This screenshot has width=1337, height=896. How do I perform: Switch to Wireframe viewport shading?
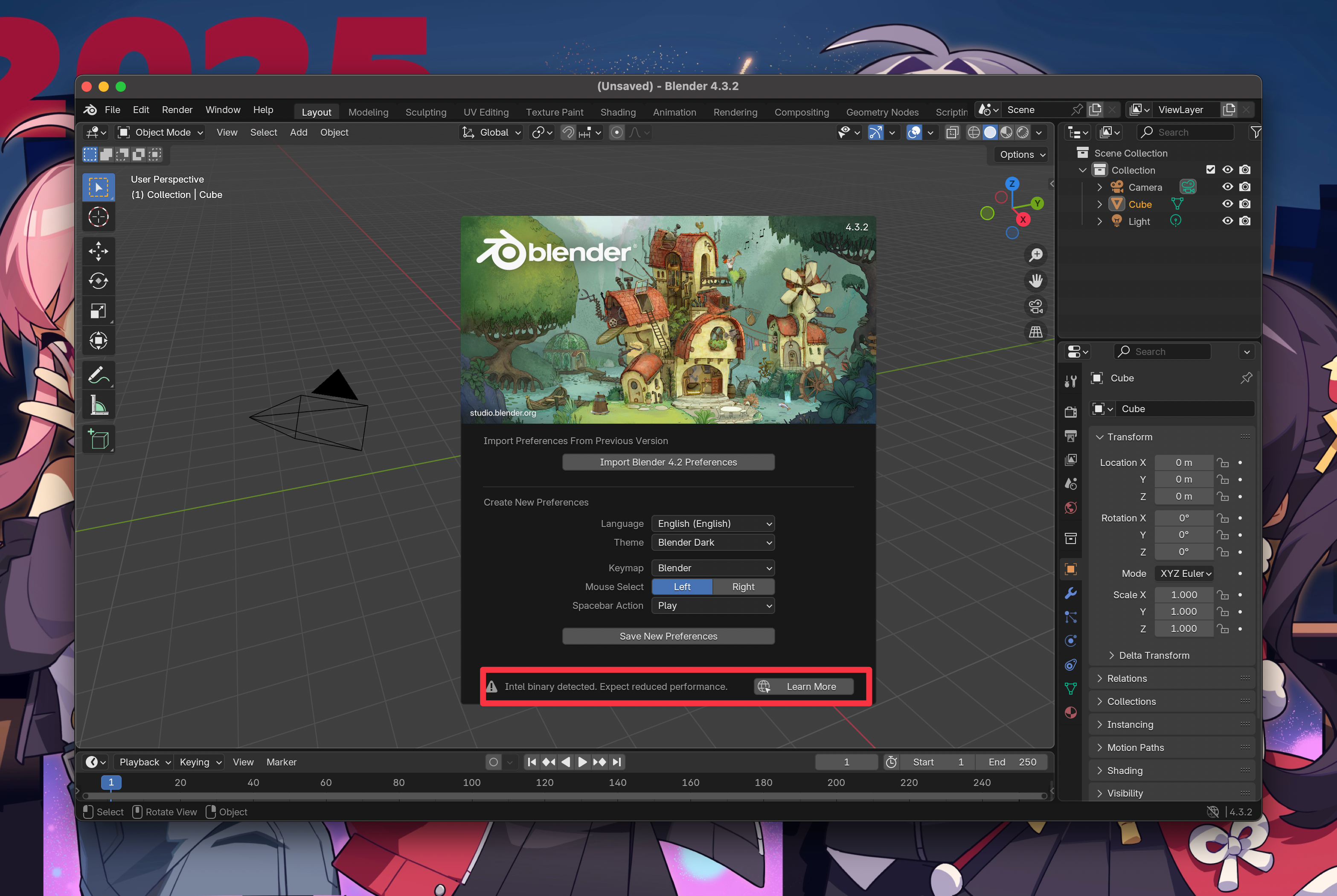point(974,133)
